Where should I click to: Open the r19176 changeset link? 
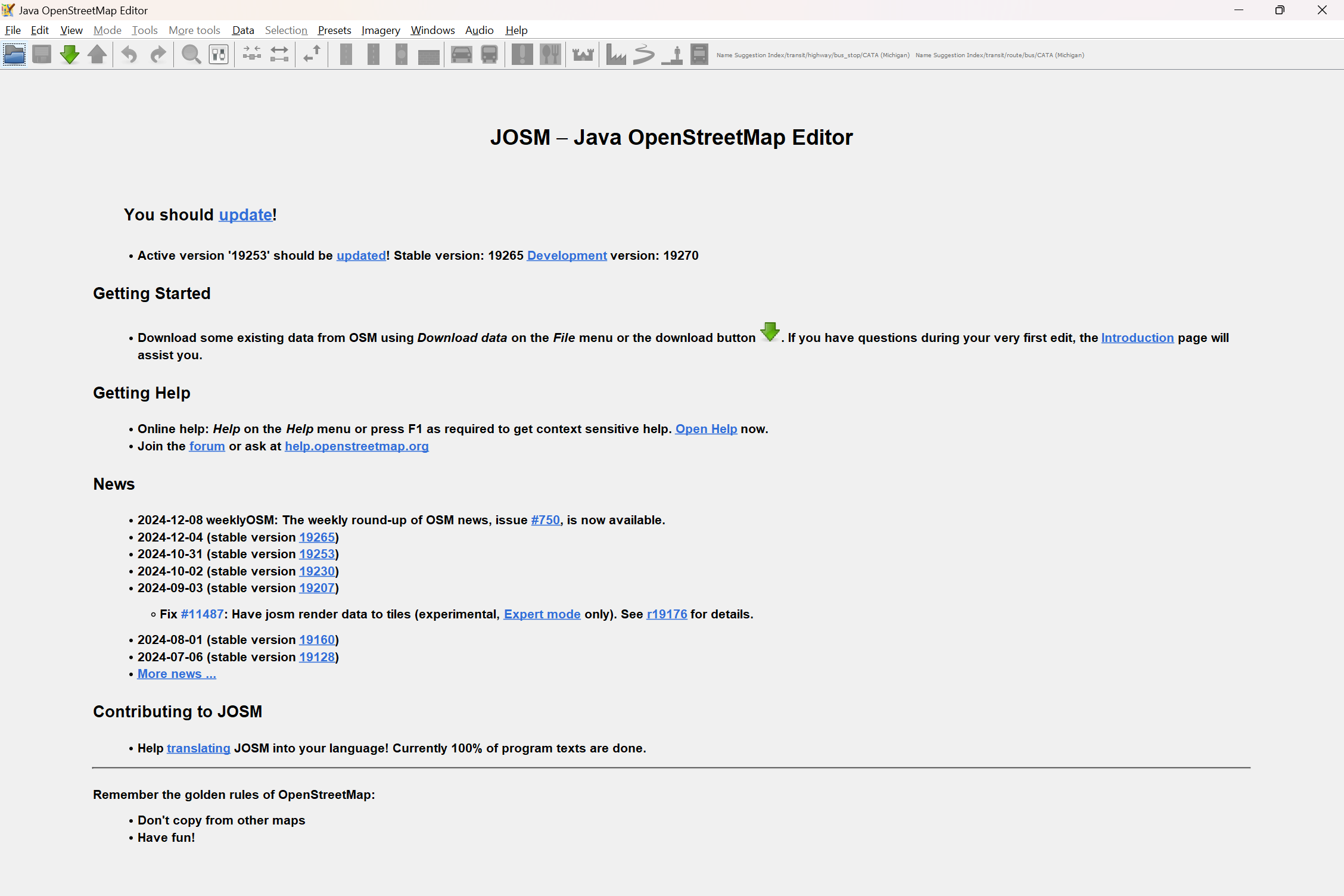click(667, 614)
